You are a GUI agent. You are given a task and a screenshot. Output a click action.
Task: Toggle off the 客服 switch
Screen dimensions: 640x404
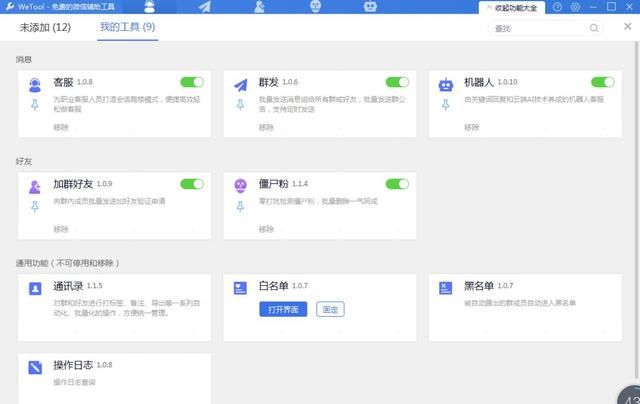coord(192,82)
